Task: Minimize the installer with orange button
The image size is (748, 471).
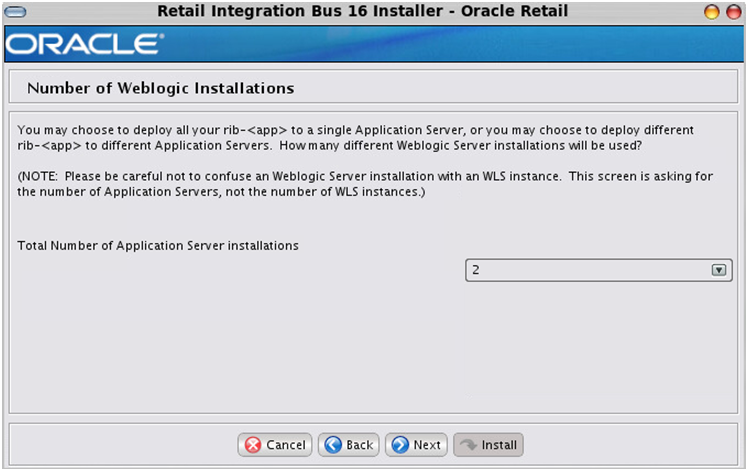Action: click(712, 11)
